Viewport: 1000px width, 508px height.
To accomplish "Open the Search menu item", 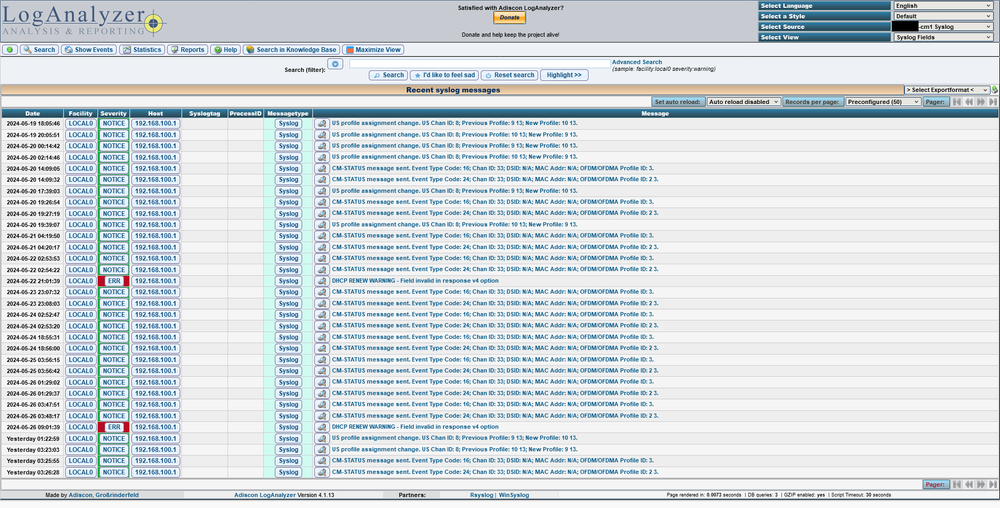I will click(x=40, y=50).
